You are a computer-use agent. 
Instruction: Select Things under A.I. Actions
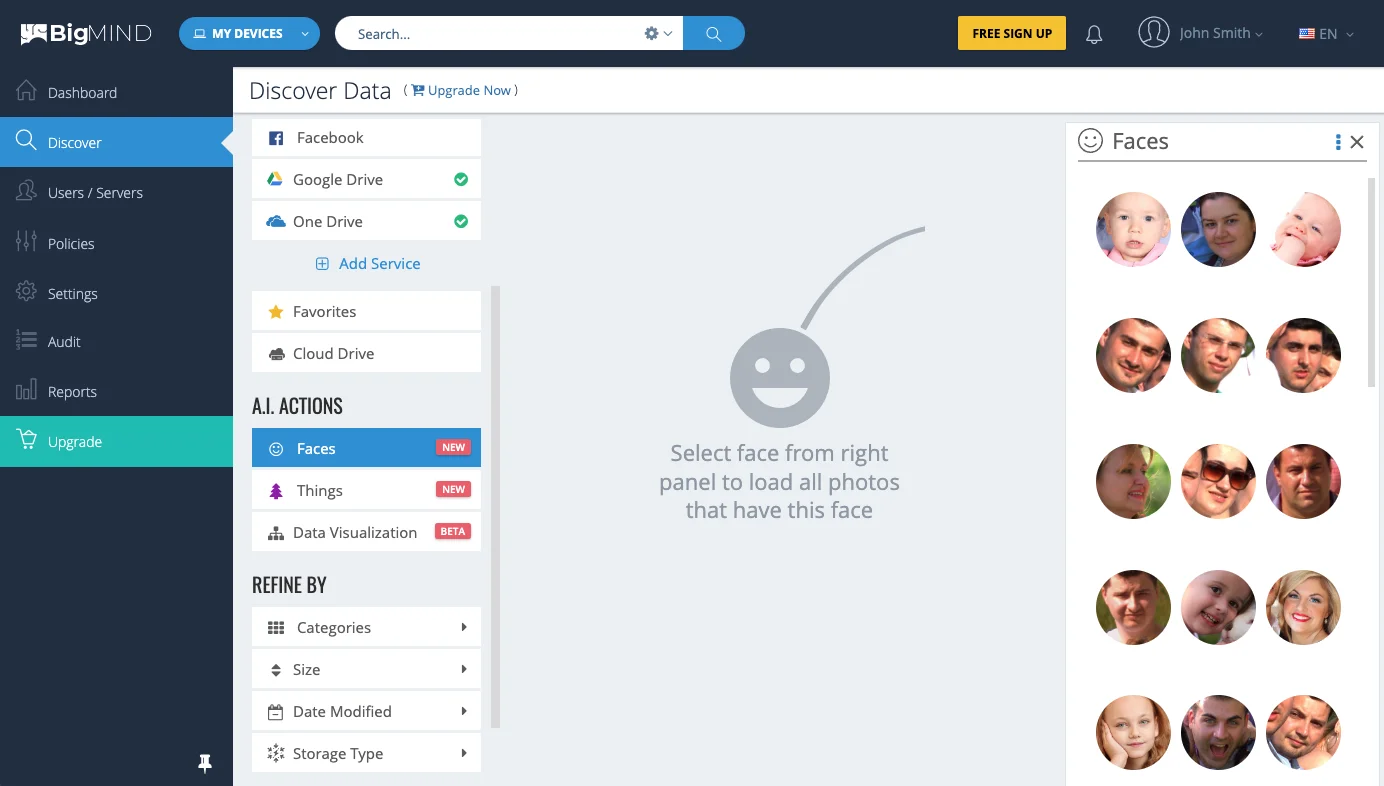tap(366, 490)
